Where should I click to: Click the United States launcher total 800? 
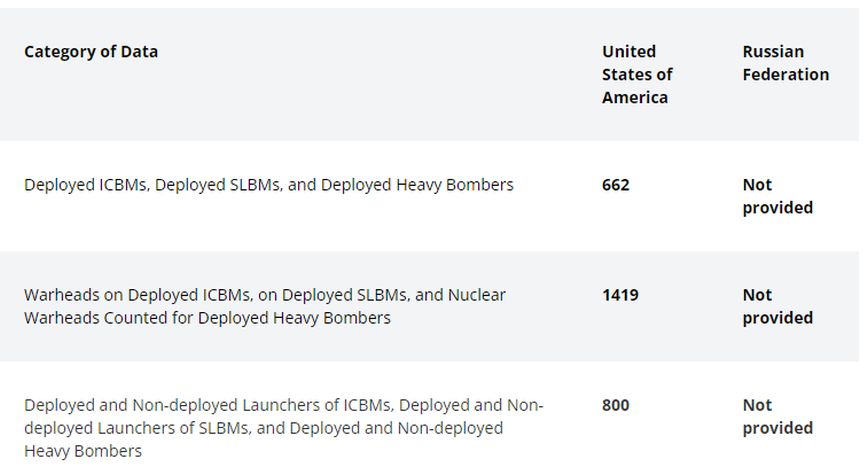pyautogui.click(x=616, y=405)
